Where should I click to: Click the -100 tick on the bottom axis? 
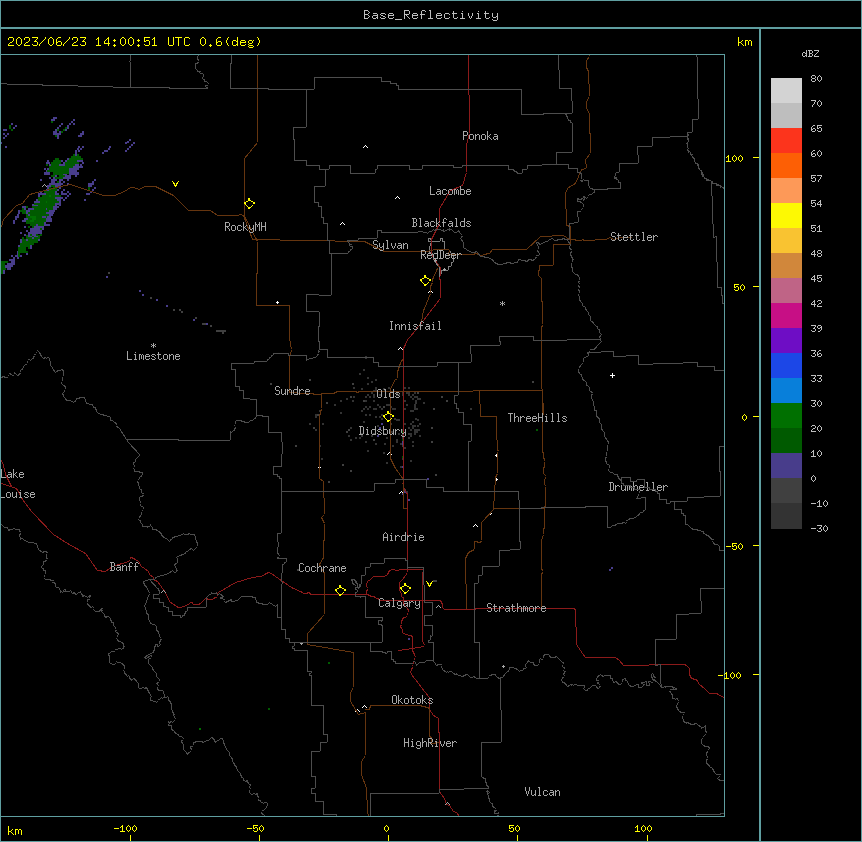pyautogui.click(x=126, y=828)
